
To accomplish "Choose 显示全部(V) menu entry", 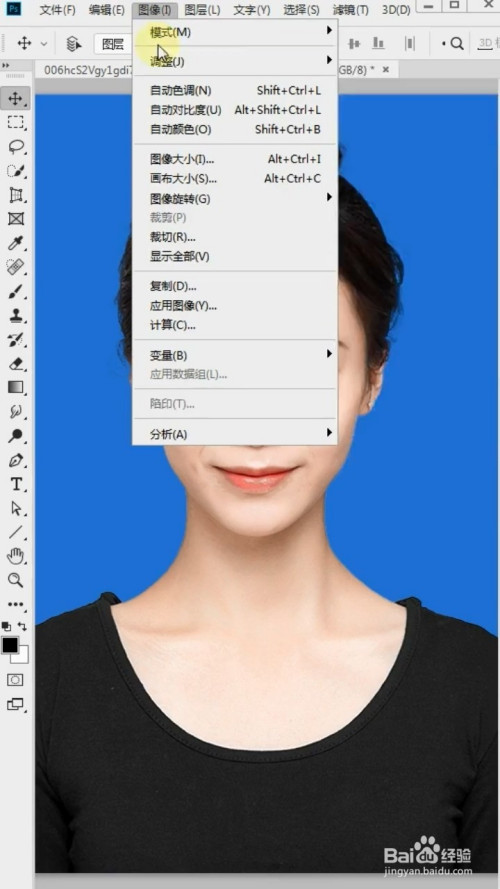I will (x=235, y=256).
